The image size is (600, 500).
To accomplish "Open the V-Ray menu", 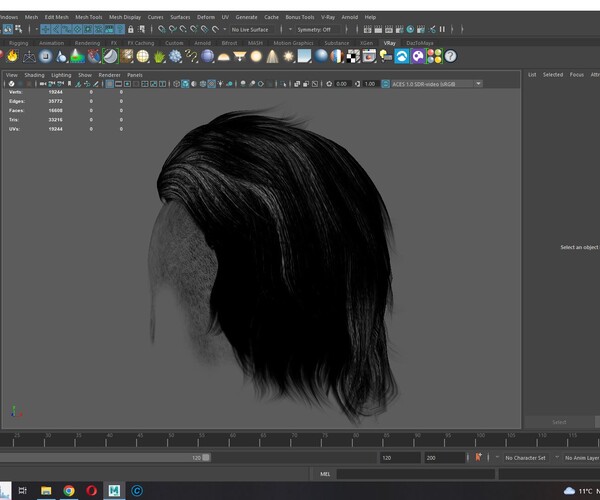I will (328, 17).
